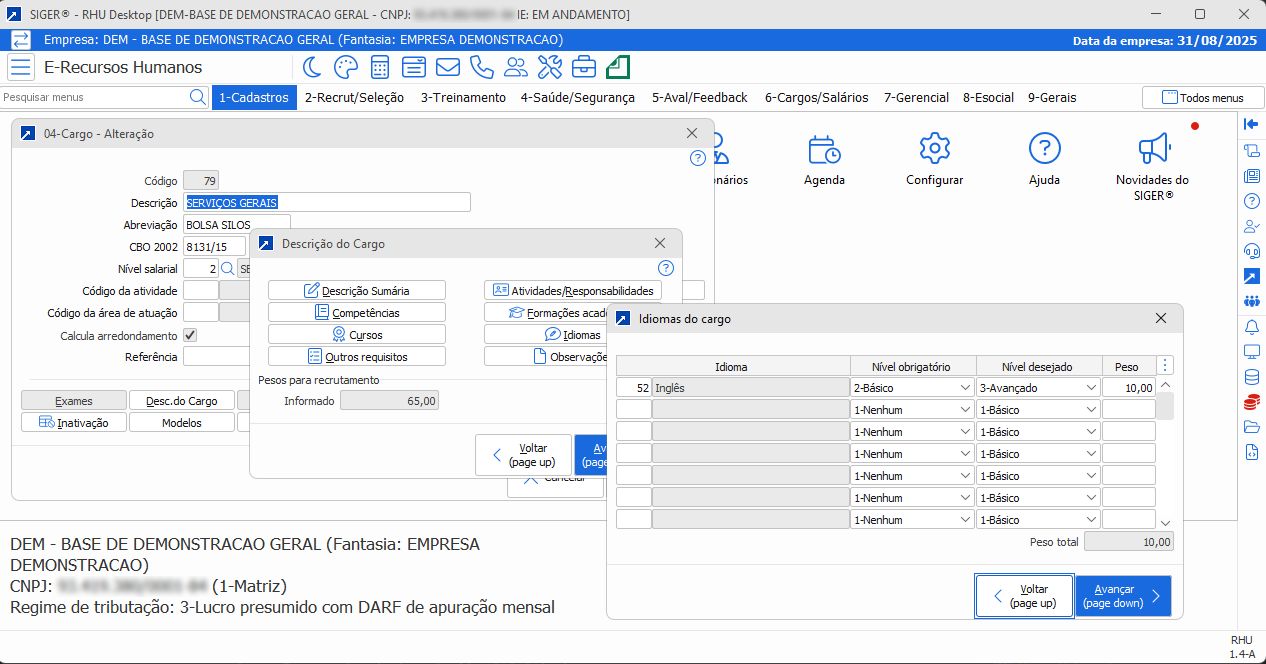Open the color palette theme icon

[345, 67]
